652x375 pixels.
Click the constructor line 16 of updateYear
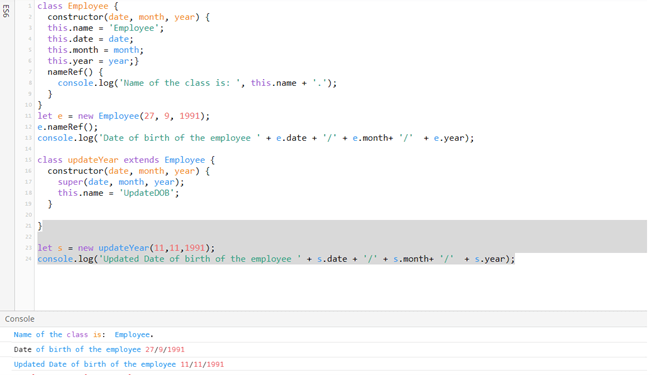[x=128, y=171]
